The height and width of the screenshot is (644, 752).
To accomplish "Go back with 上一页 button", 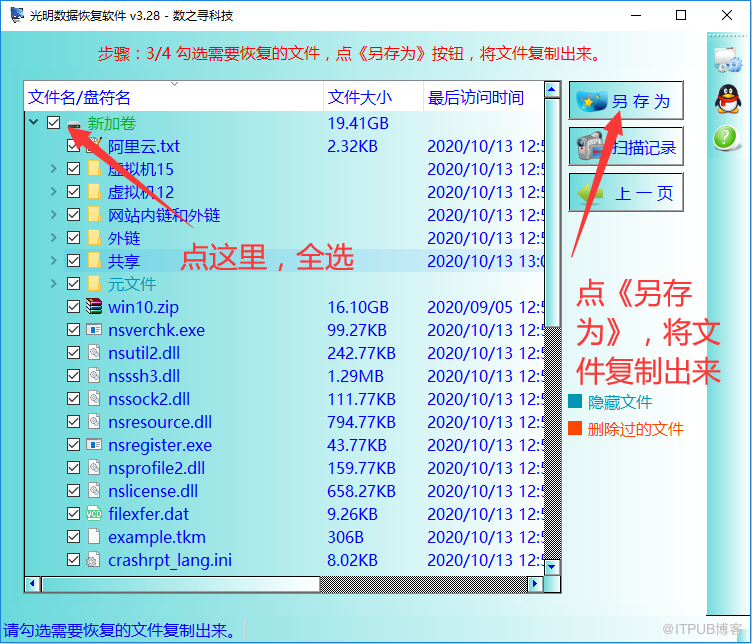I will click(x=626, y=193).
